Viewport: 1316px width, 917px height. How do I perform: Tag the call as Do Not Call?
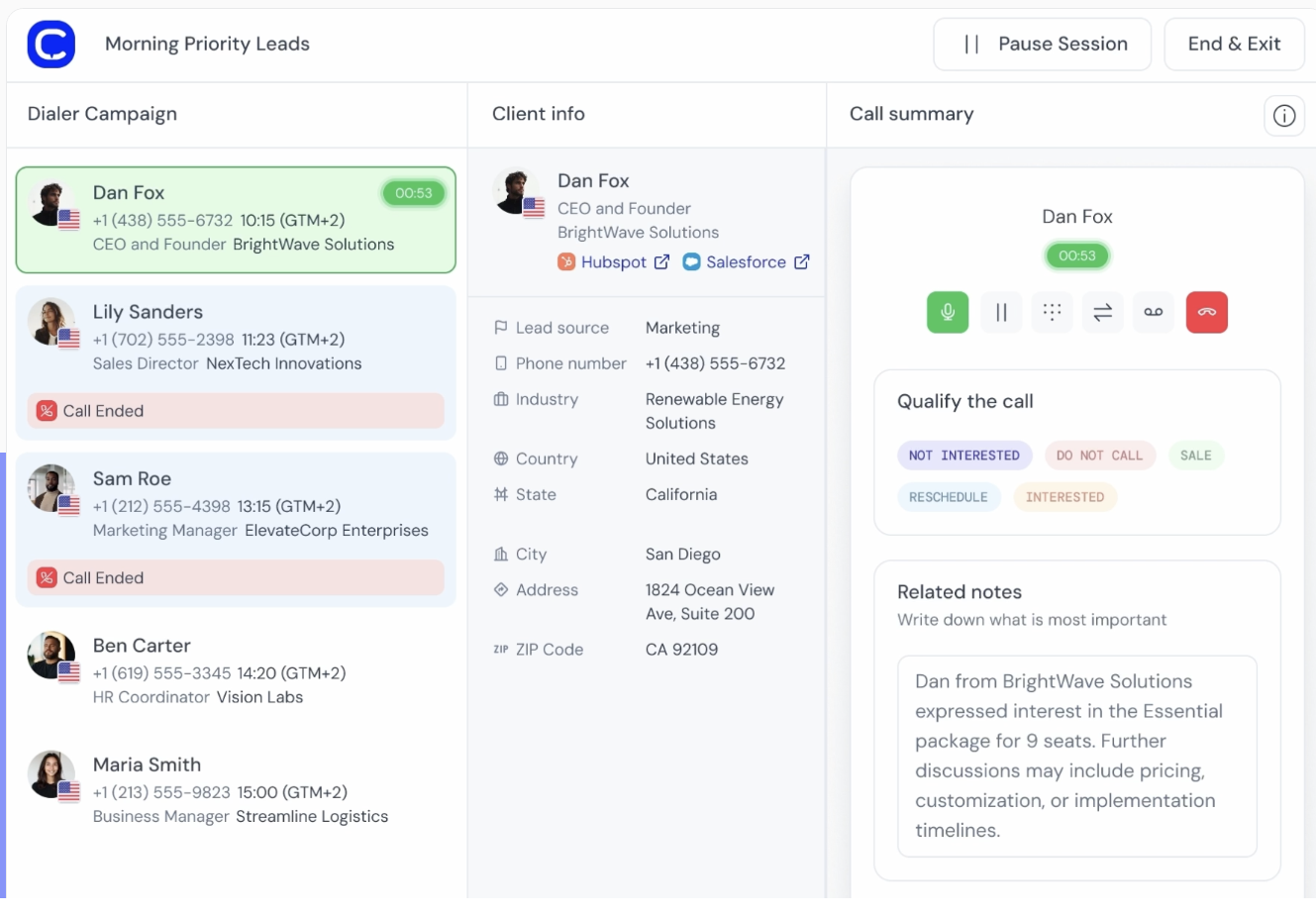(x=1098, y=456)
